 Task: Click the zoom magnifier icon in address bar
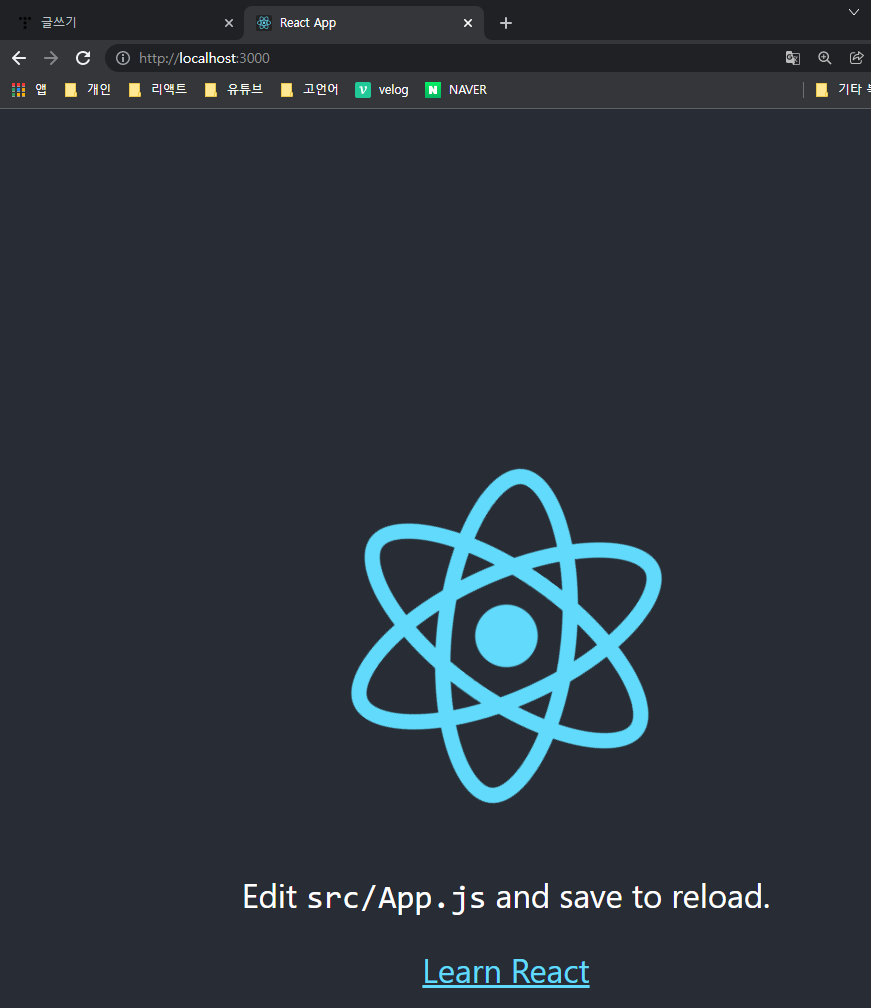point(825,58)
